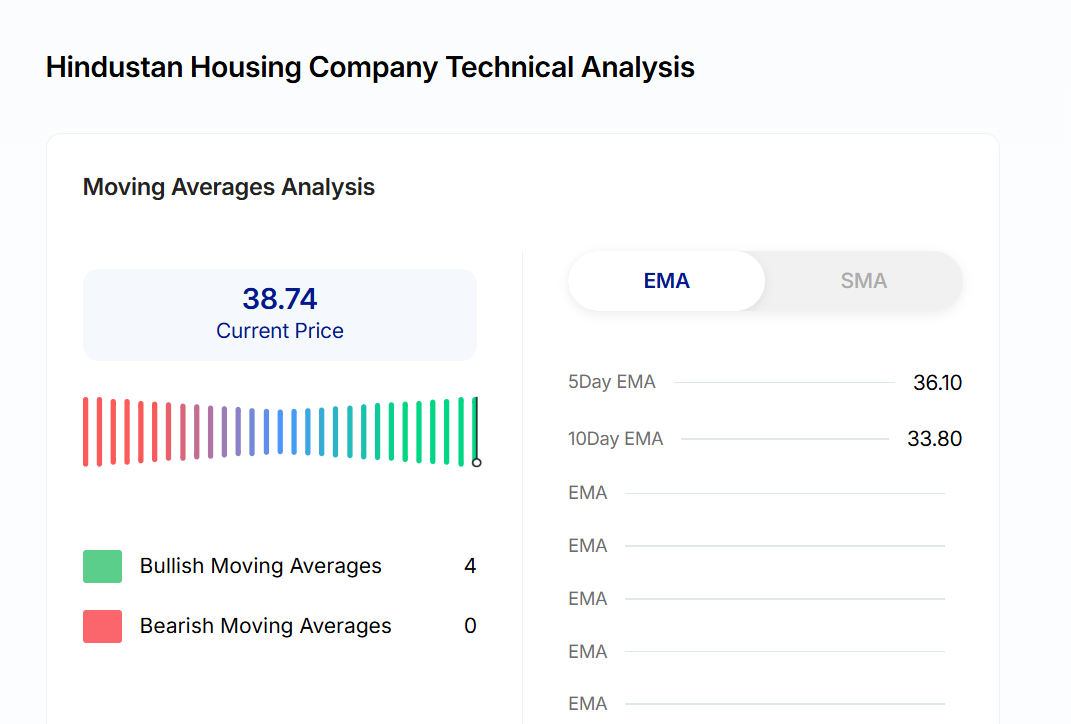The width and height of the screenshot is (1071, 724).
Task: Click the Bearish Moving Averages label
Action: tap(265, 626)
